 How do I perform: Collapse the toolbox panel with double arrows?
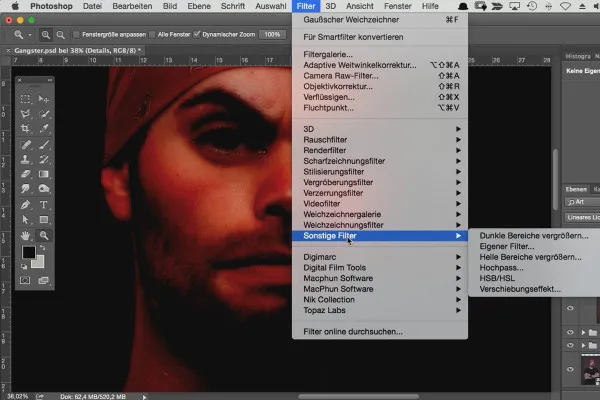(x=50, y=80)
